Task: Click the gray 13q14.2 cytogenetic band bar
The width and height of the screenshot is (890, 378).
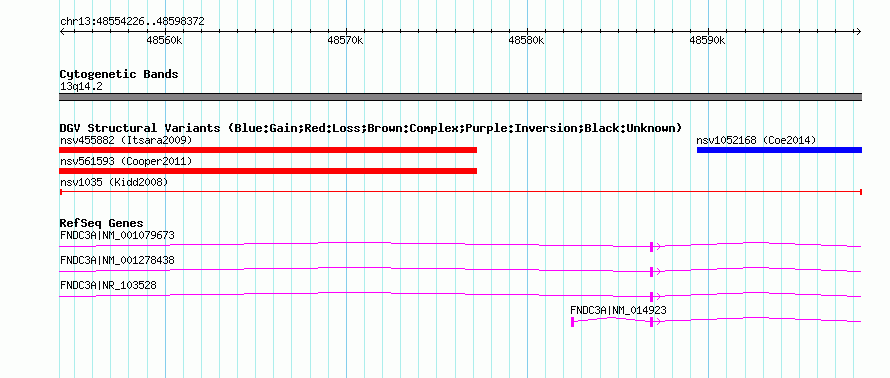Action: point(460,97)
